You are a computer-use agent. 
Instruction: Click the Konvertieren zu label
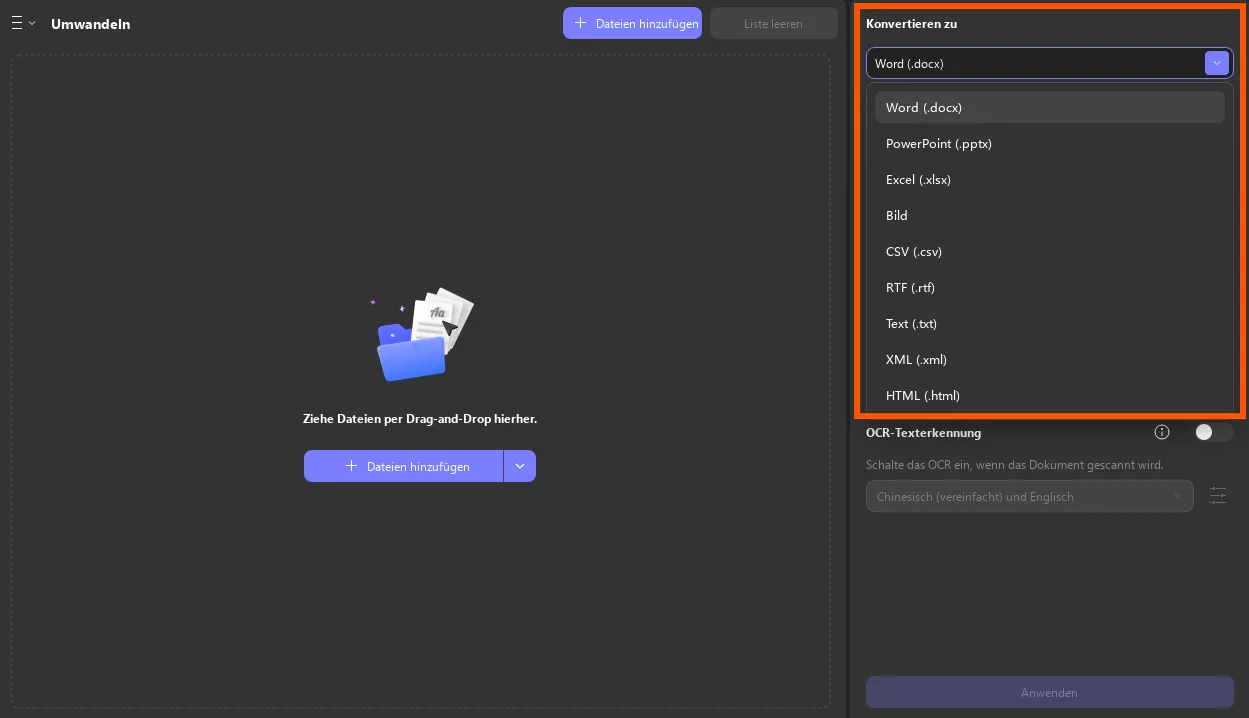[911, 23]
